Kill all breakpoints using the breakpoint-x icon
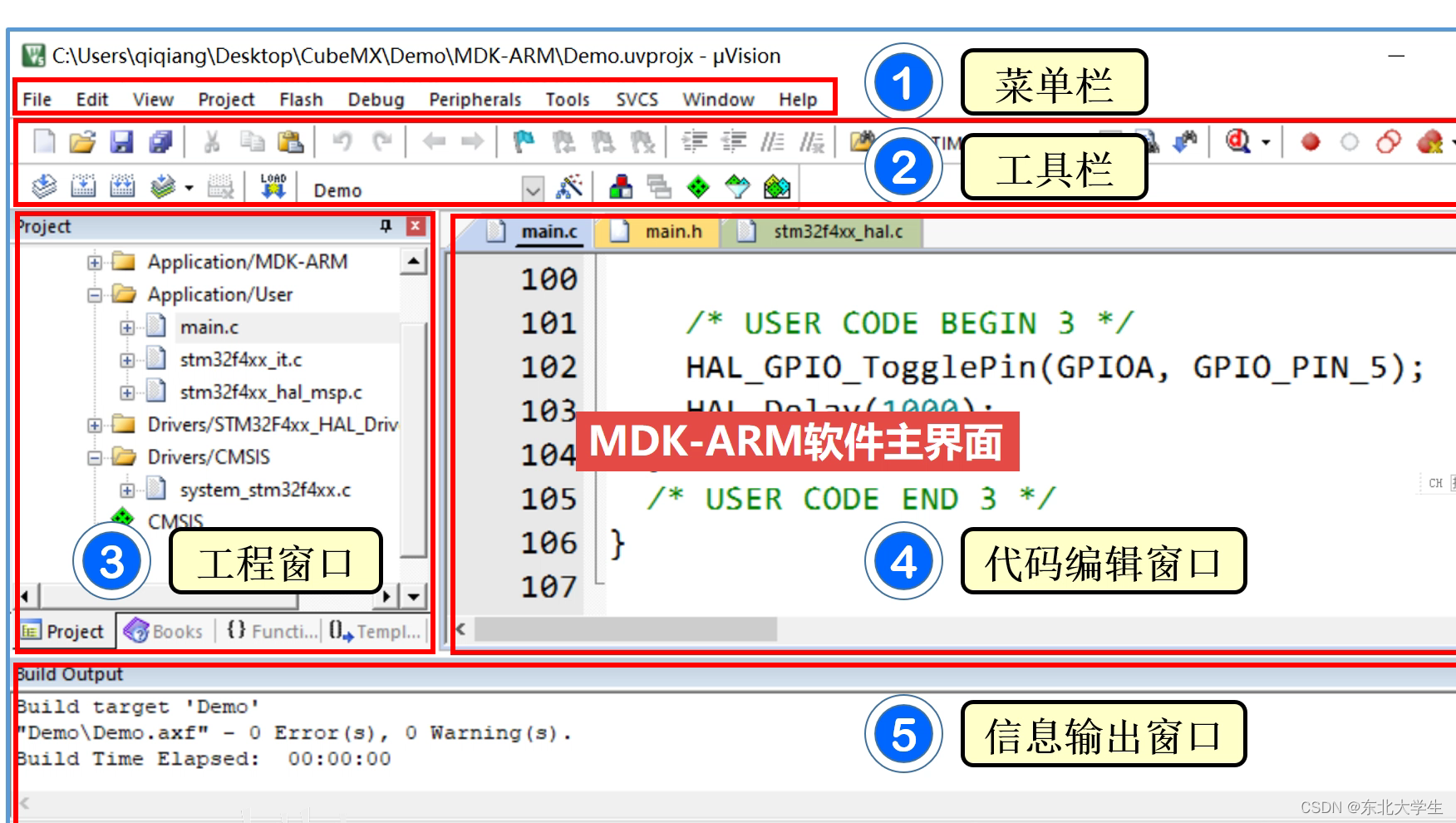 1430,141
